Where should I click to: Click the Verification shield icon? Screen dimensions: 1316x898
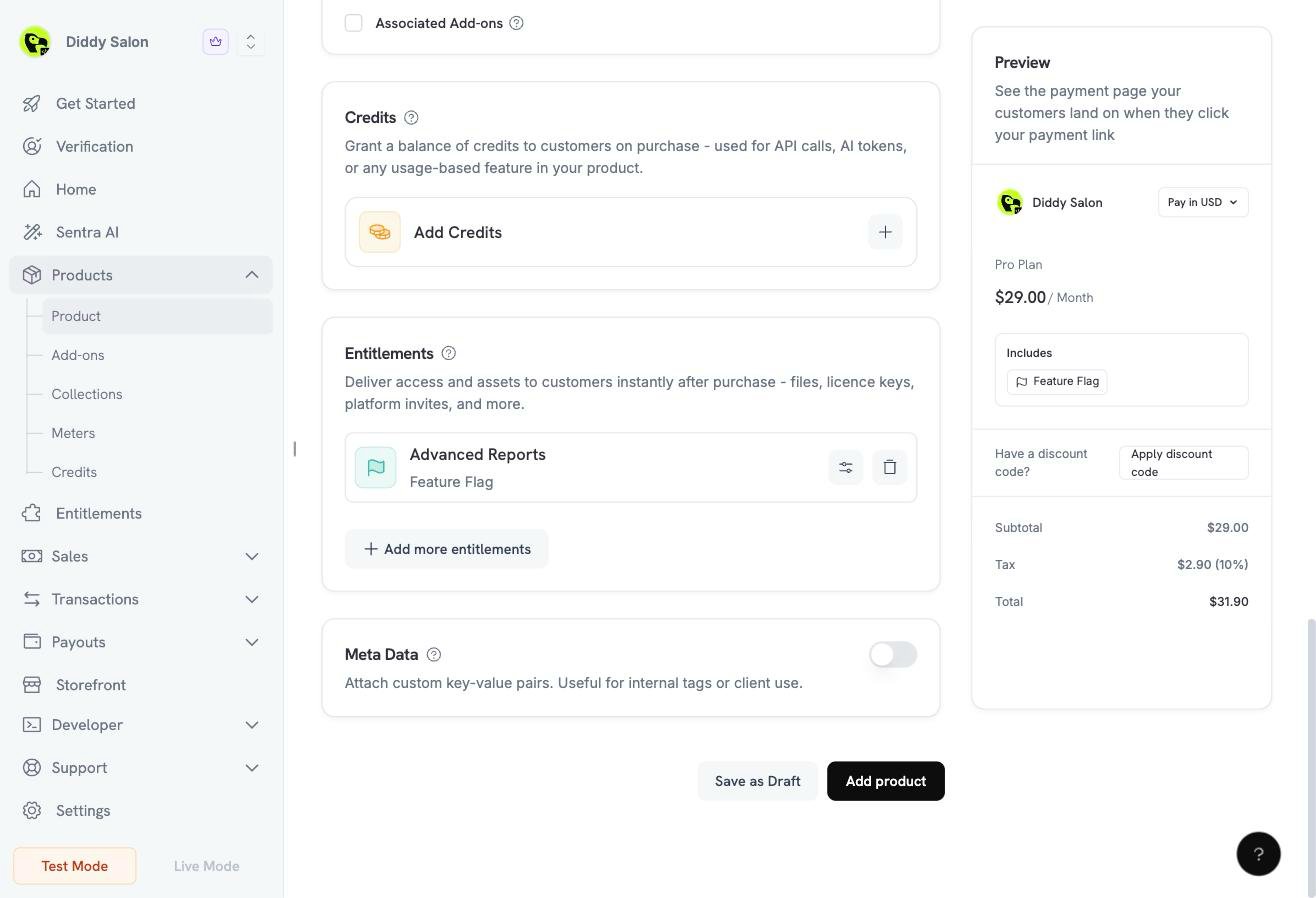pyautogui.click(x=32, y=147)
